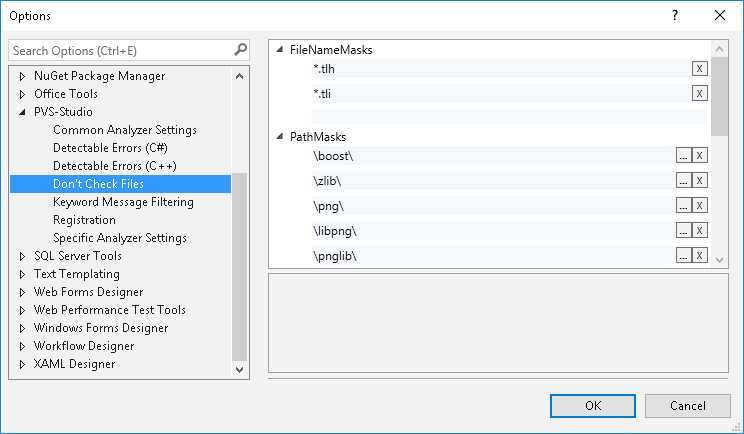This screenshot has height=434, width=744.
Task: Open Common Analyzer Settings page
Action: (x=124, y=130)
